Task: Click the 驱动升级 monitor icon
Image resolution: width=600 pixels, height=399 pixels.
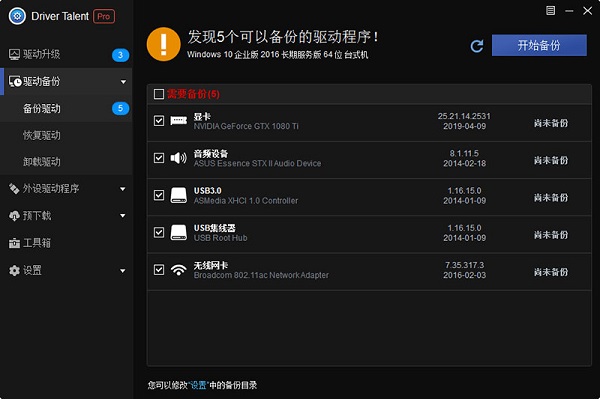Action: 14,55
